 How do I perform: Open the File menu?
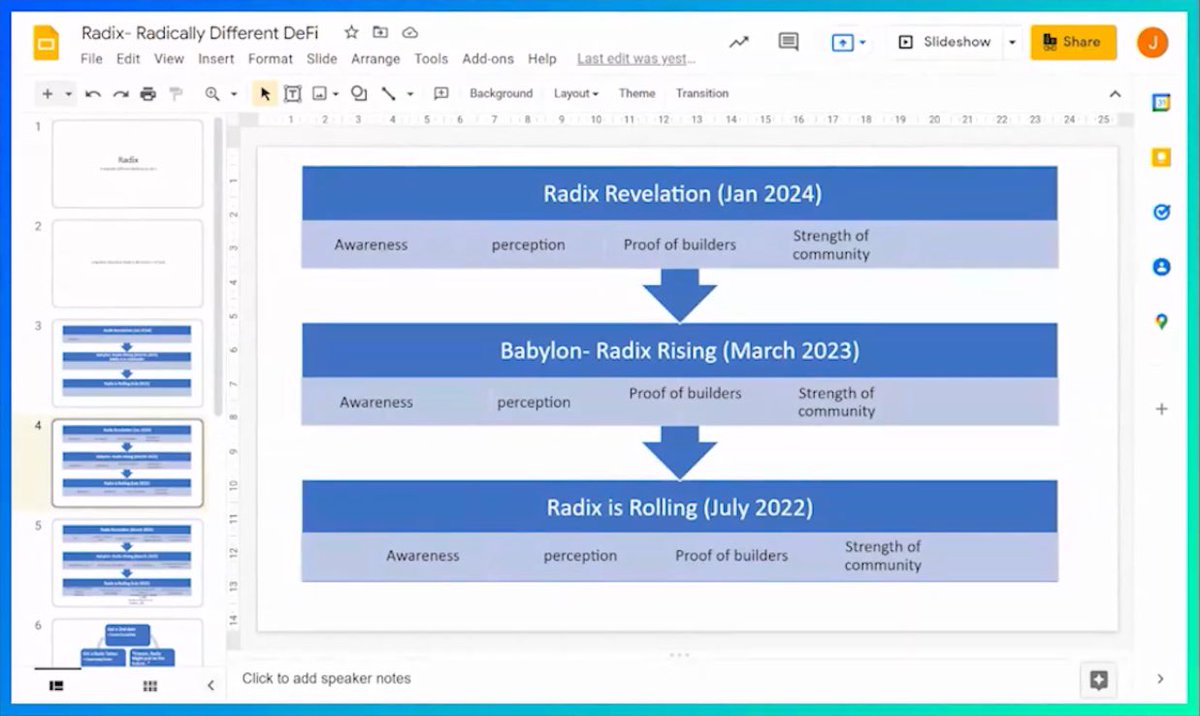point(91,59)
